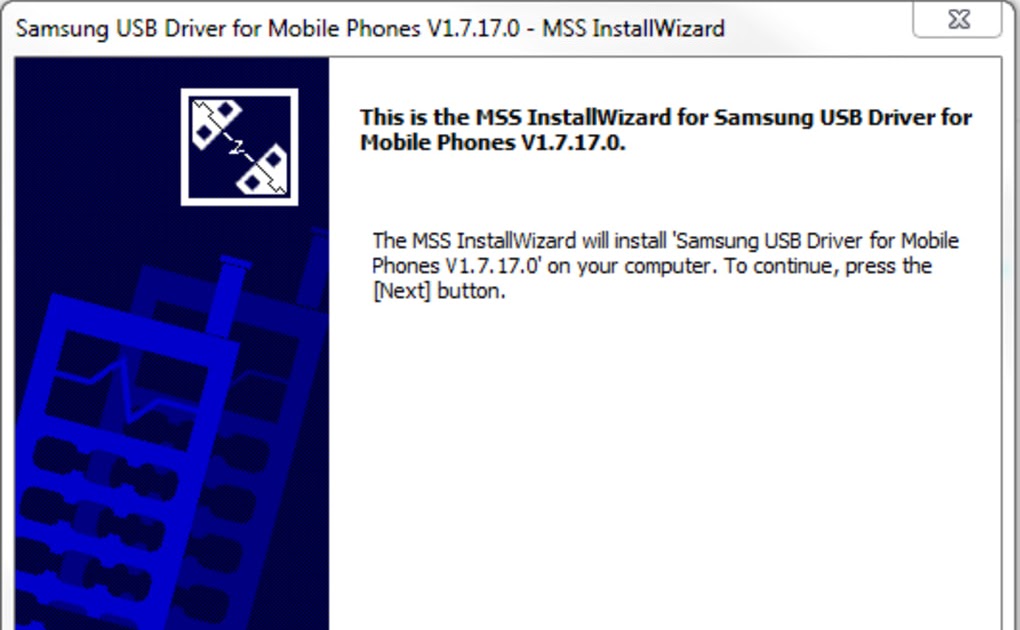This screenshot has height=630, width=1020.
Task: Click 'V1.7.17.0.' in the bold heading
Action: click(574, 143)
